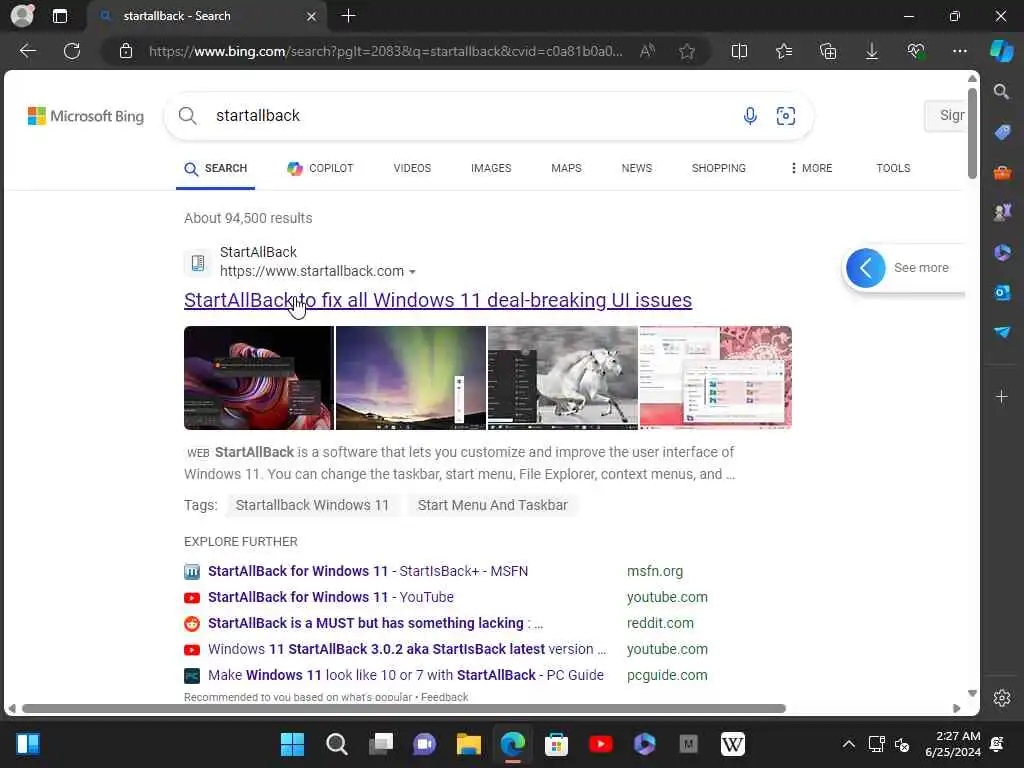Open taskbar Search magnifier
The width and height of the screenshot is (1024, 768).
[336, 744]
